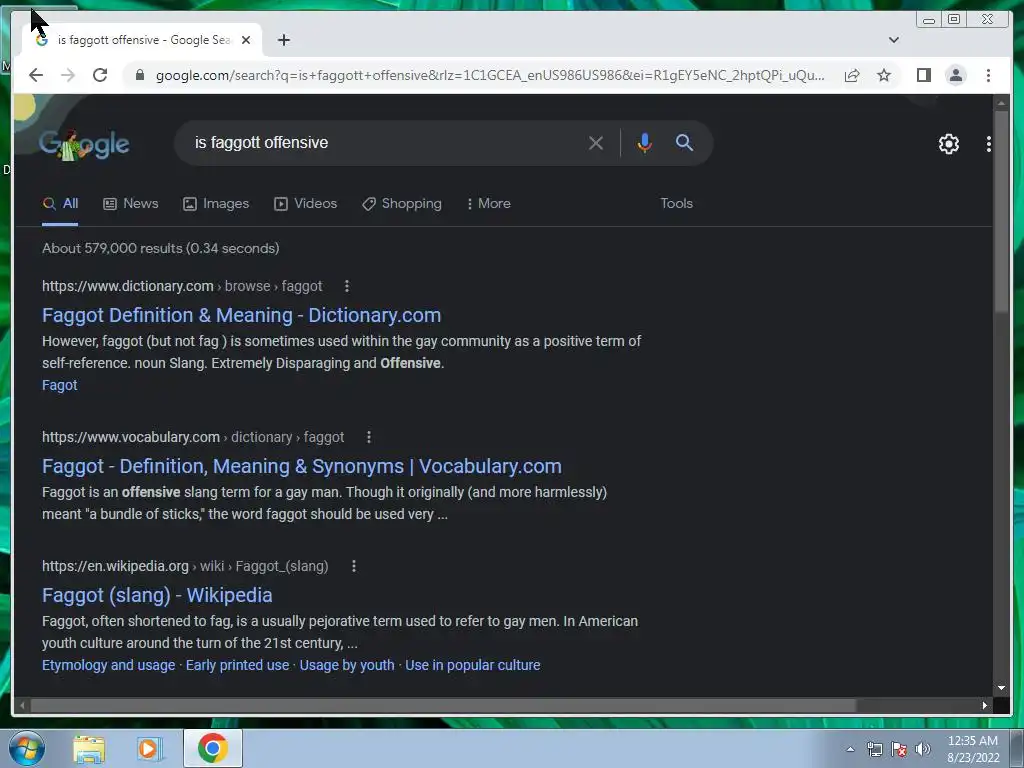1024x768 pixels.
Task: Open Use in popular culture sitelink
Action: [x=473, y=665]
